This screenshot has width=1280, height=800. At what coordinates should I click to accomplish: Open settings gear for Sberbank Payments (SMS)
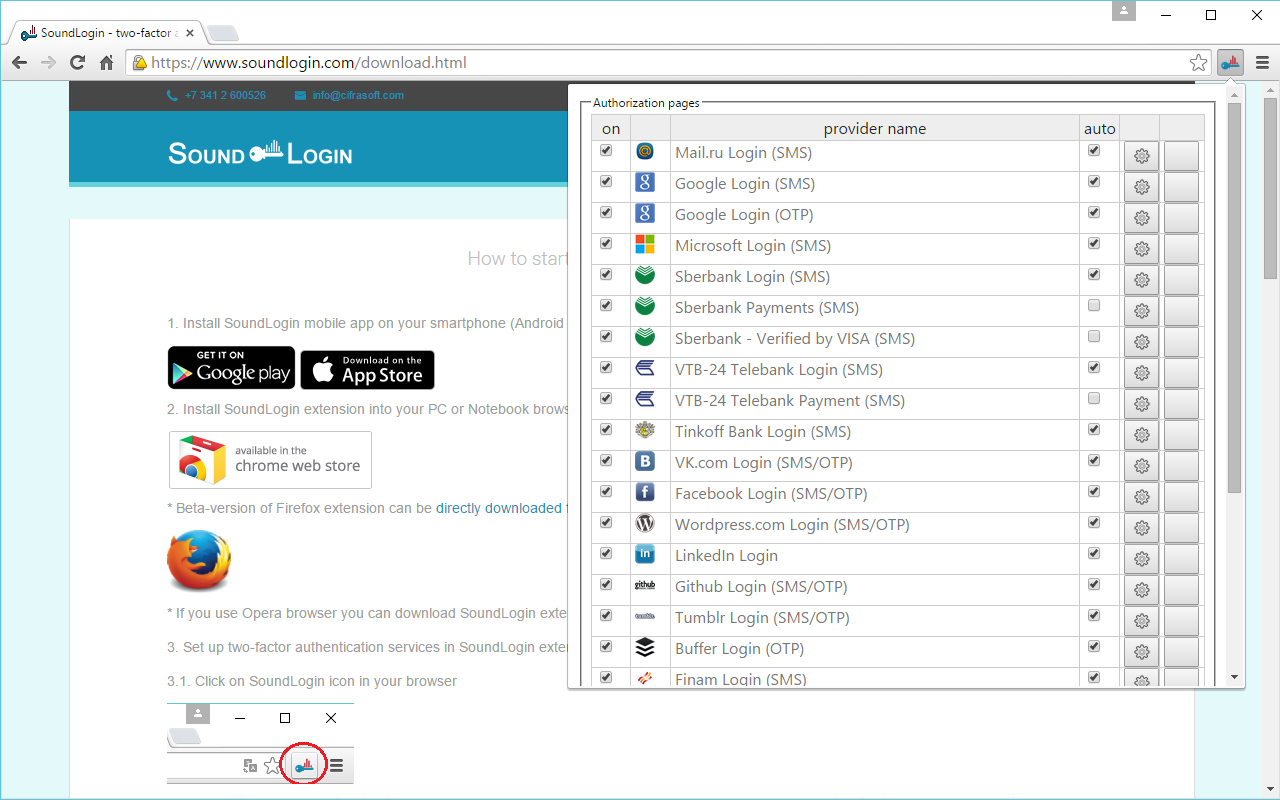1141,311
